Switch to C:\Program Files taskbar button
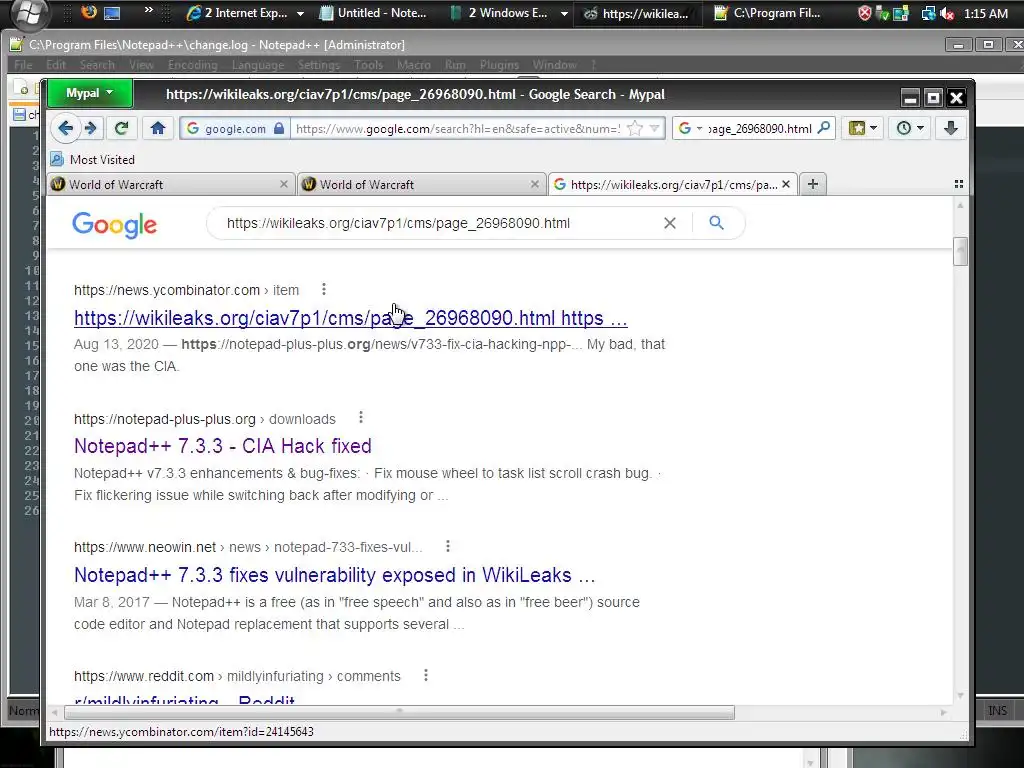 click(768, 12)
